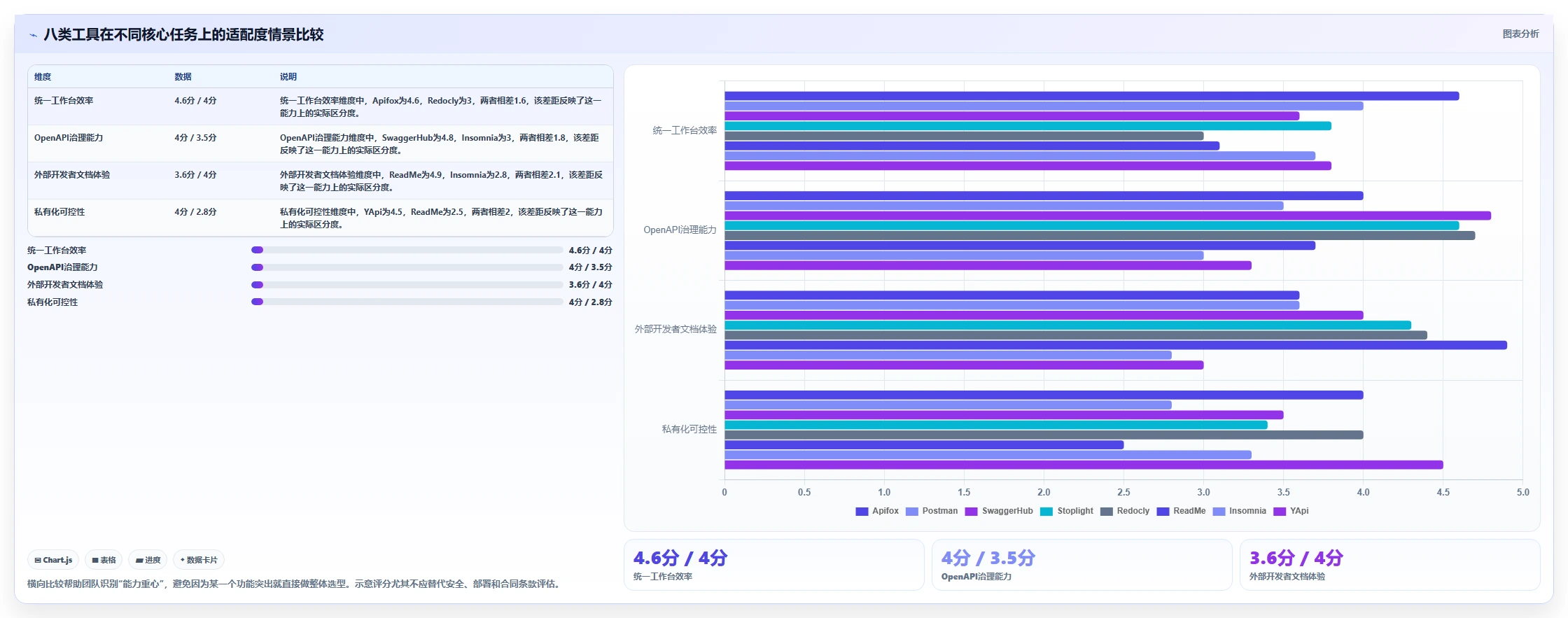Click the OpenAPI治理能力 progress bar
Viewport: 1568px width, 618px height.
point(407,267)
